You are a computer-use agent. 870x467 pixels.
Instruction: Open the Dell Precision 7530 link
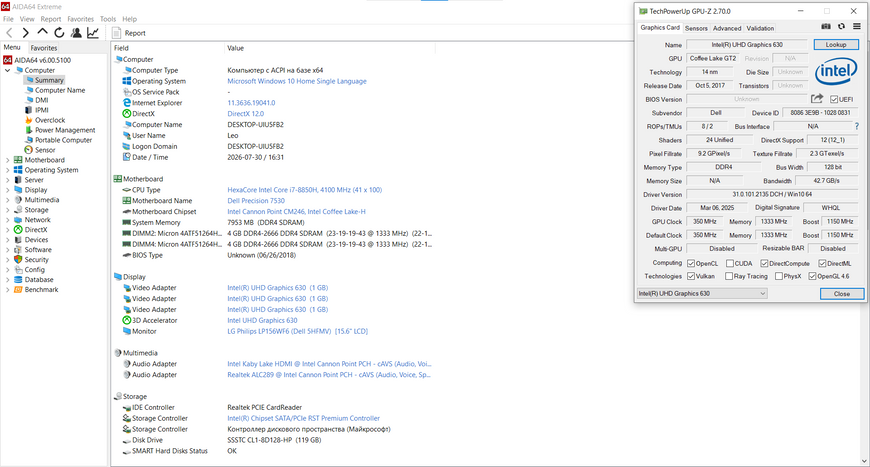[x=256, y=201]
